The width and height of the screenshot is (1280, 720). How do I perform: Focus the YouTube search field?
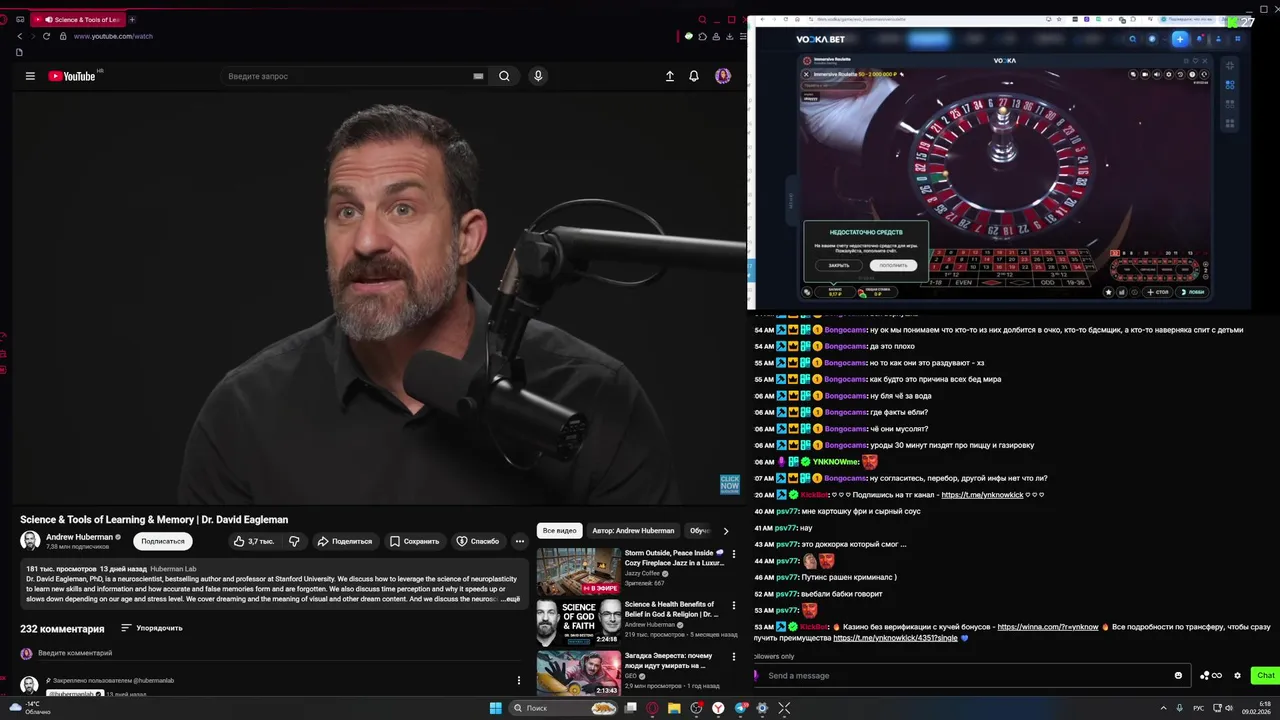point(355,76)
